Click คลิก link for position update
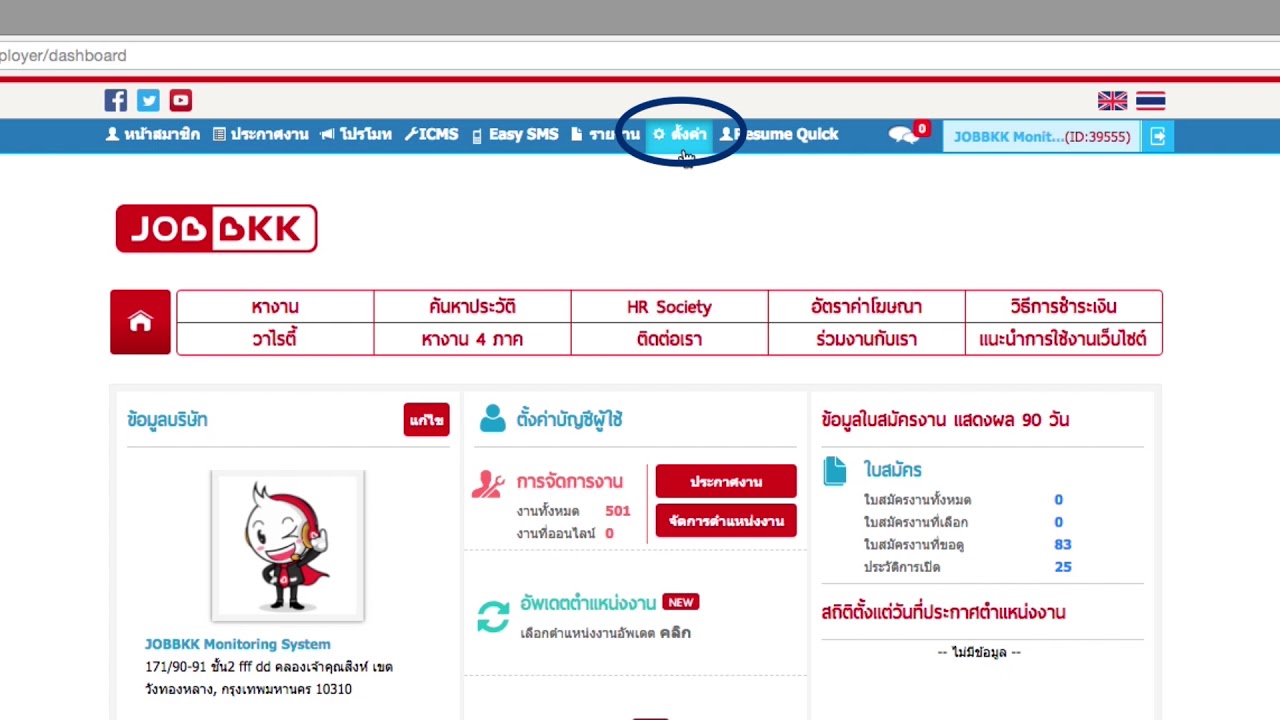 [675, 633]
